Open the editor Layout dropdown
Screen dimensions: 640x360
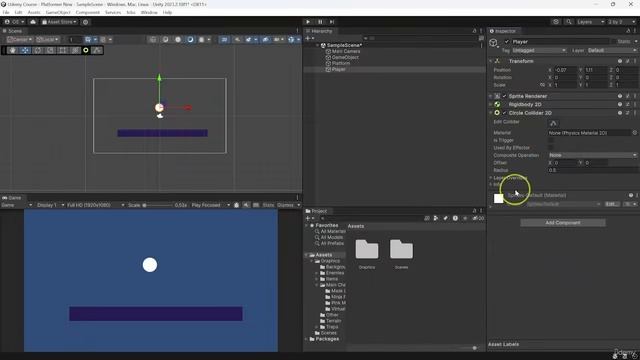[x=622, y=22]
